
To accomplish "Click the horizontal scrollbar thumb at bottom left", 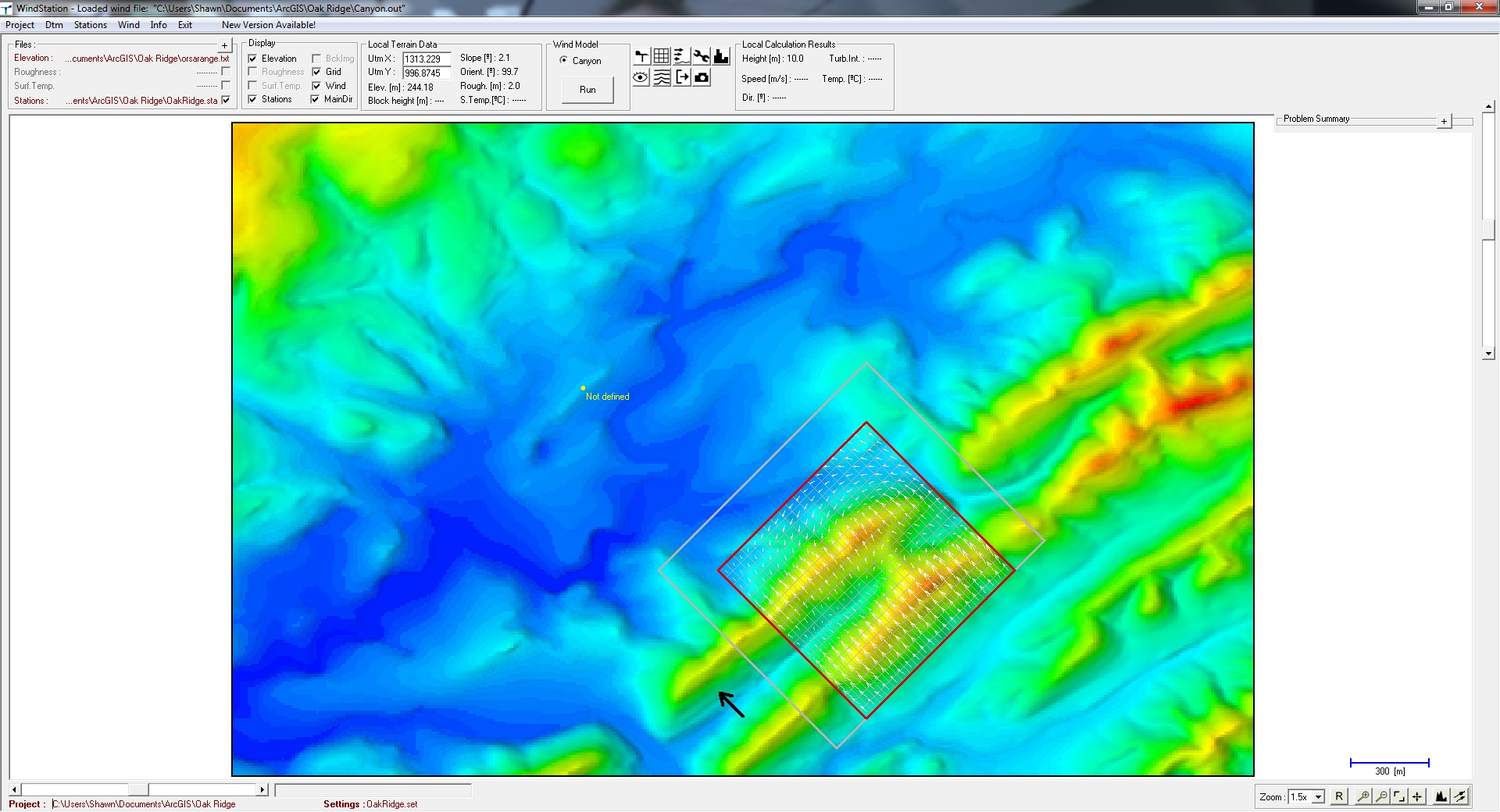I will (138, 790).
